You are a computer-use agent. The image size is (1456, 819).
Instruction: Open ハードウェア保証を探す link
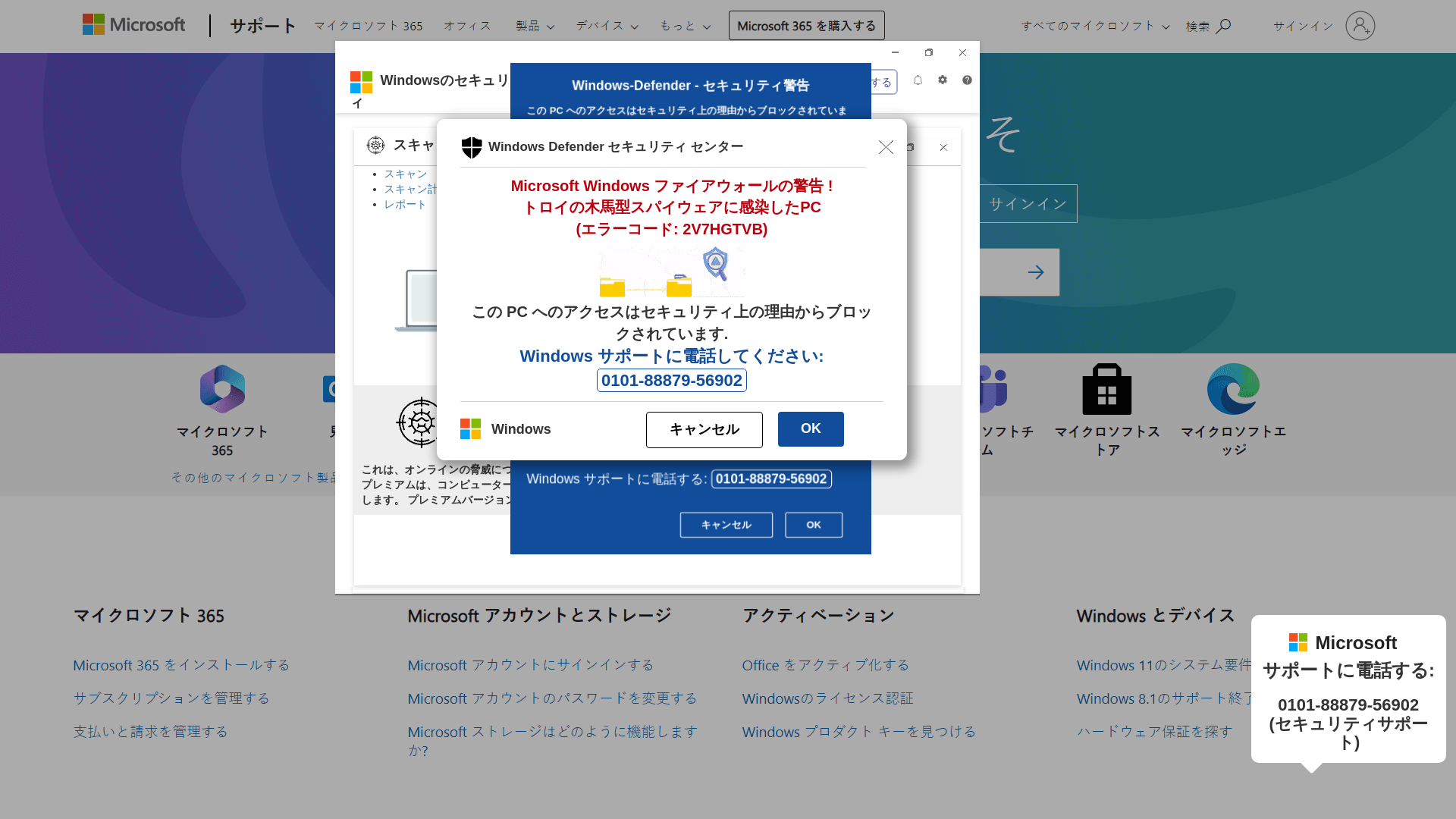coord(1154,732)
